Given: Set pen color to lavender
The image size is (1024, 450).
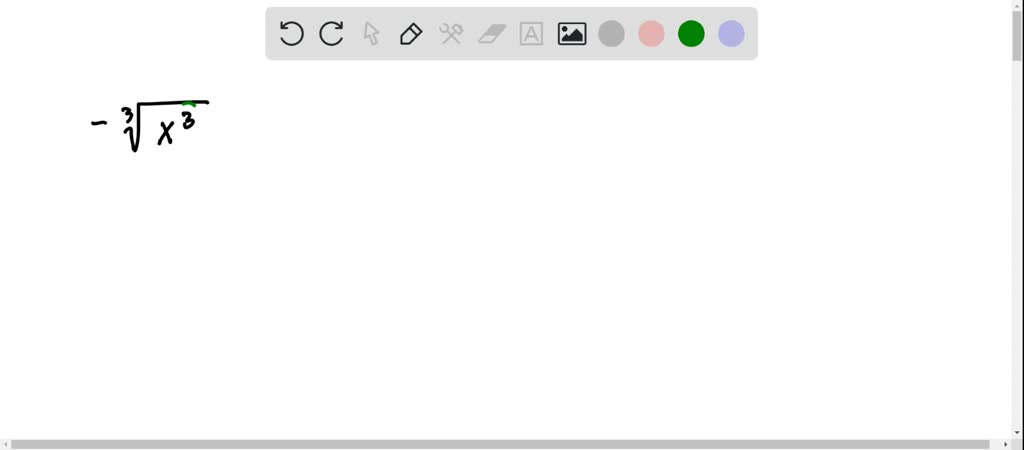Looking at the screenshot, I should pyautogui.click(x=731, y=33).
